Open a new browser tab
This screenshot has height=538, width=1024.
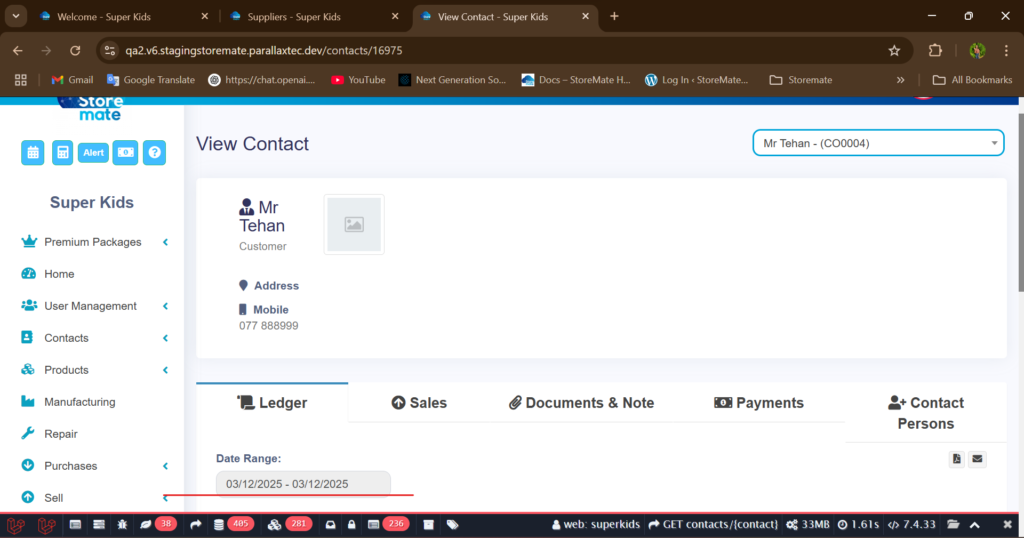[x=614, y=16]
